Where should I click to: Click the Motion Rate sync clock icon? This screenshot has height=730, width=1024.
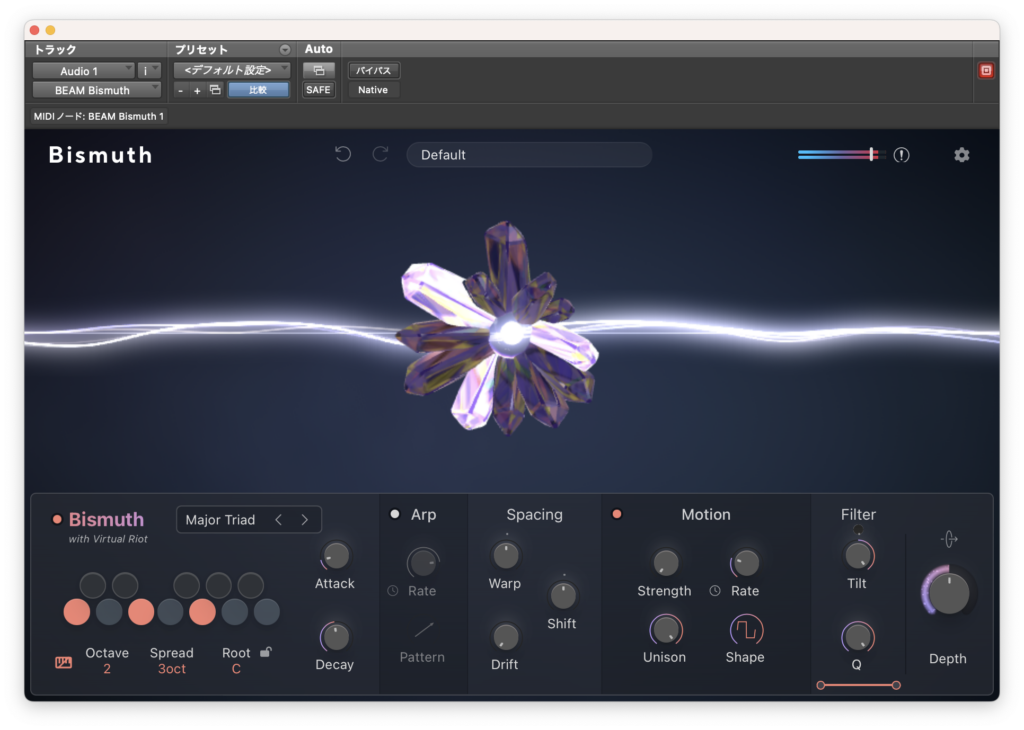715,590
